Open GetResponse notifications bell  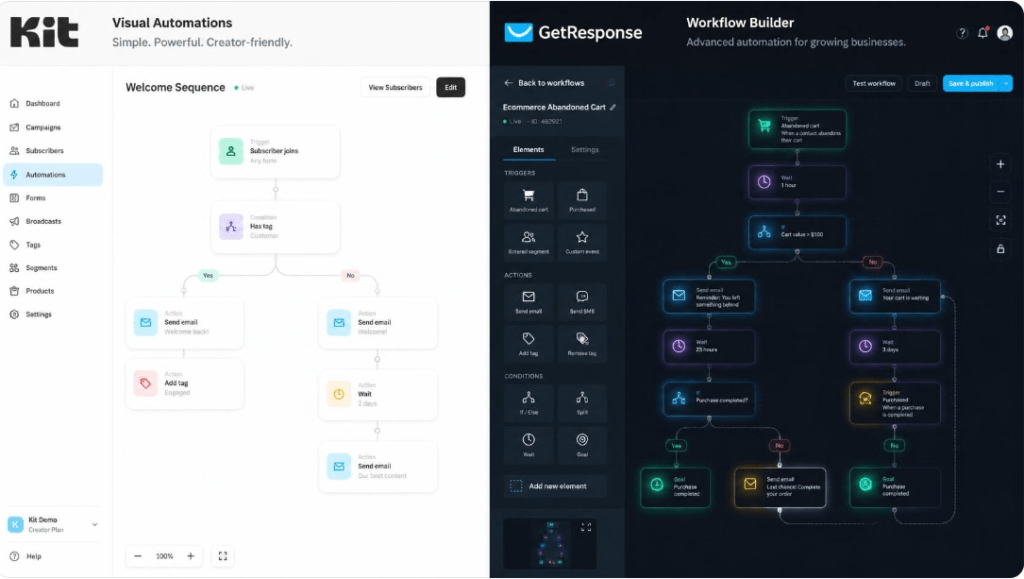(983, 33)
